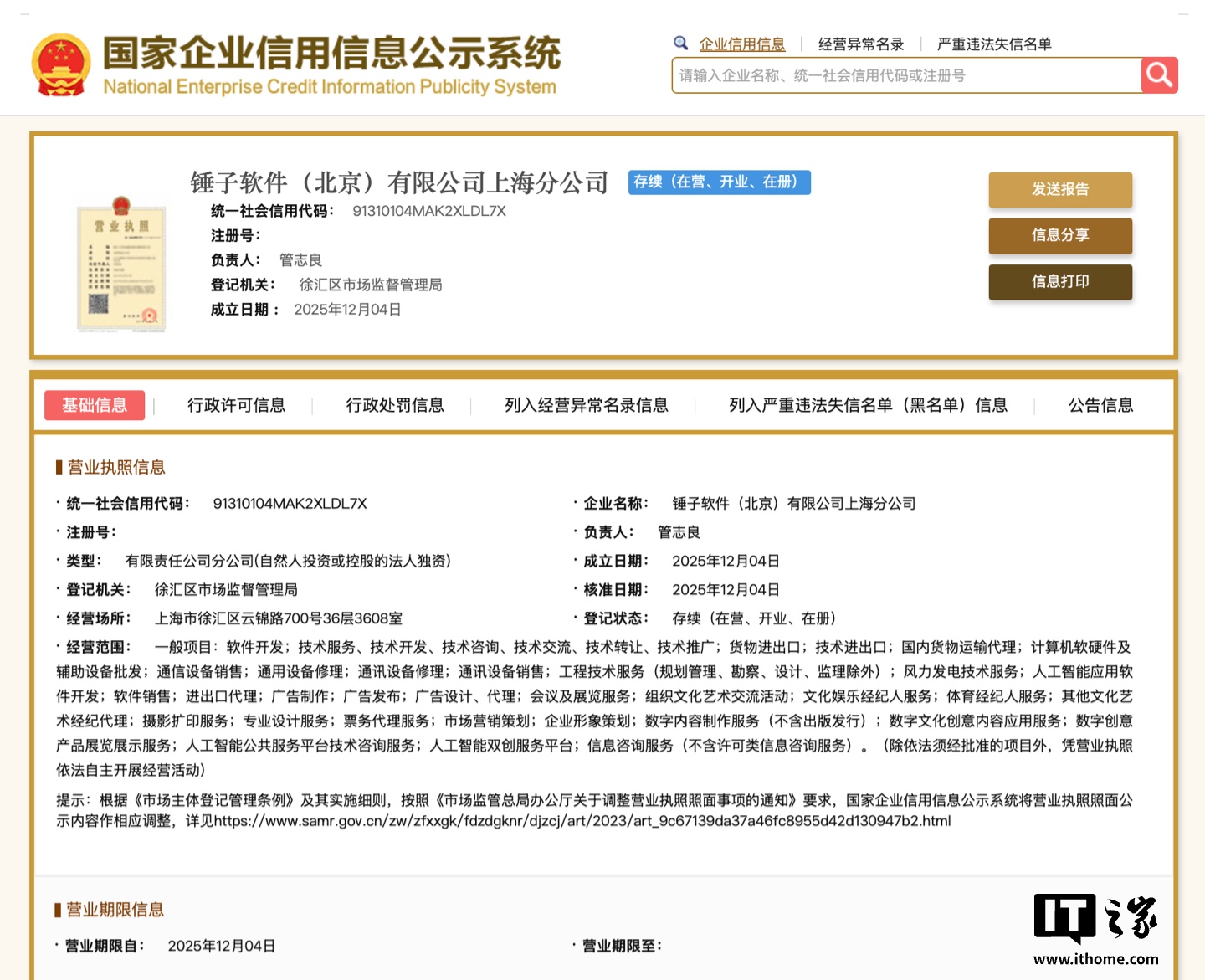This screenshot has width=1205, height=980.
Task: Click the 信息打印 button
Action: pos(1060,282)
